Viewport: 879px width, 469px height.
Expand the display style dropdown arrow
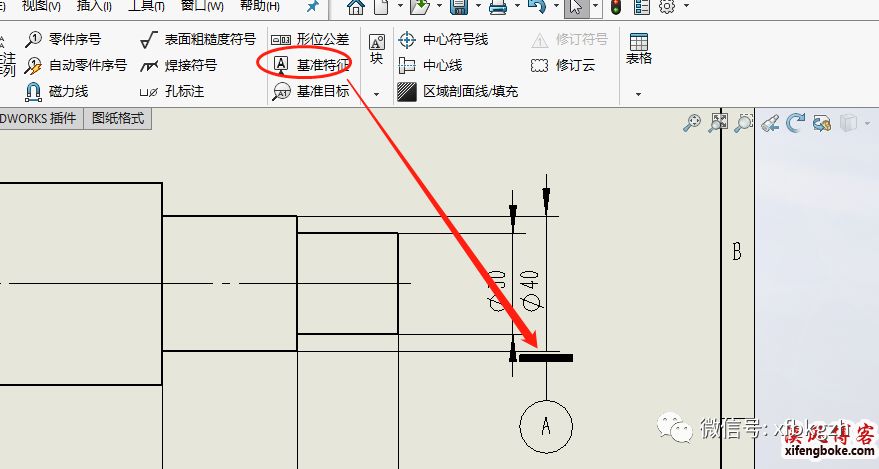867,123
